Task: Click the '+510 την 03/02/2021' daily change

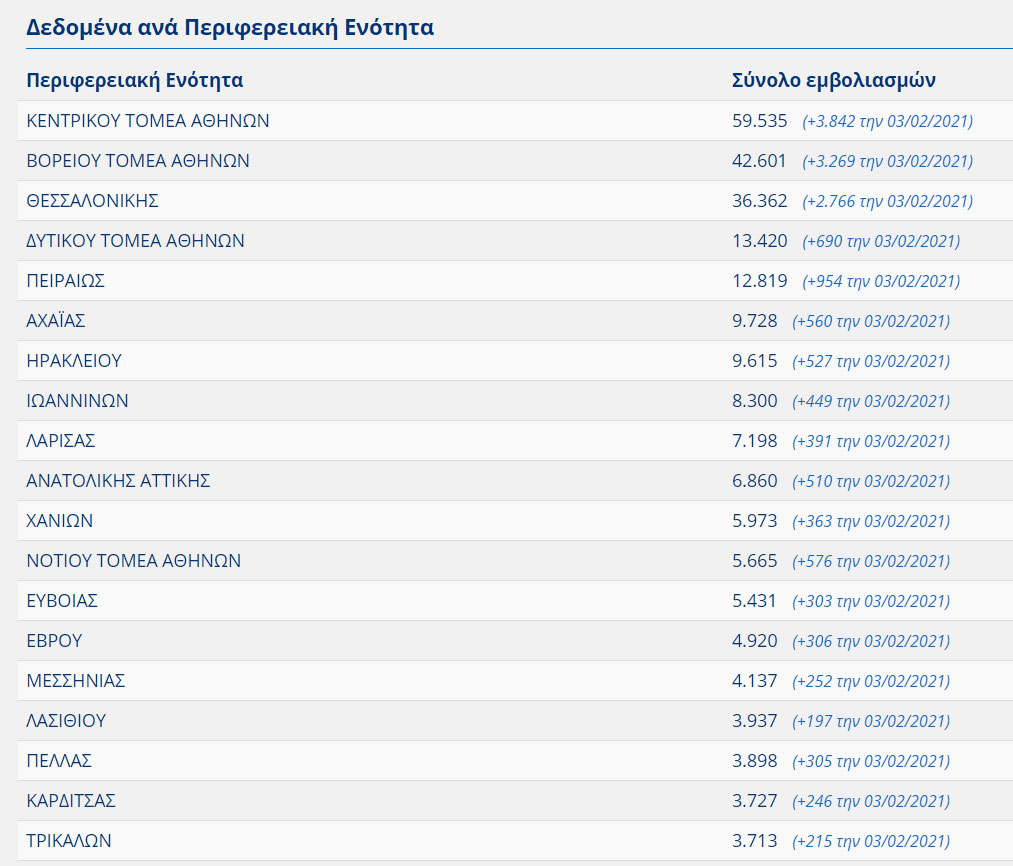Action: coord(870,481)
